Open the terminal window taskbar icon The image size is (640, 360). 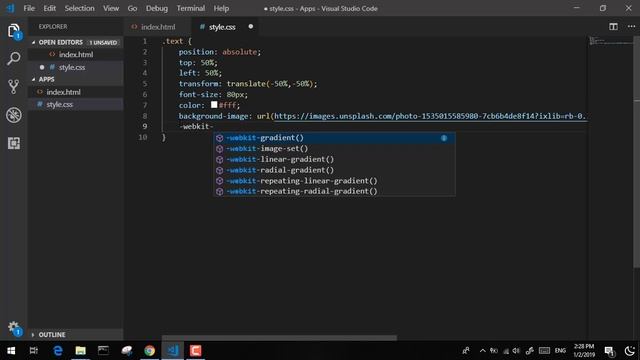pyautogui.click(x=103, y=351)
